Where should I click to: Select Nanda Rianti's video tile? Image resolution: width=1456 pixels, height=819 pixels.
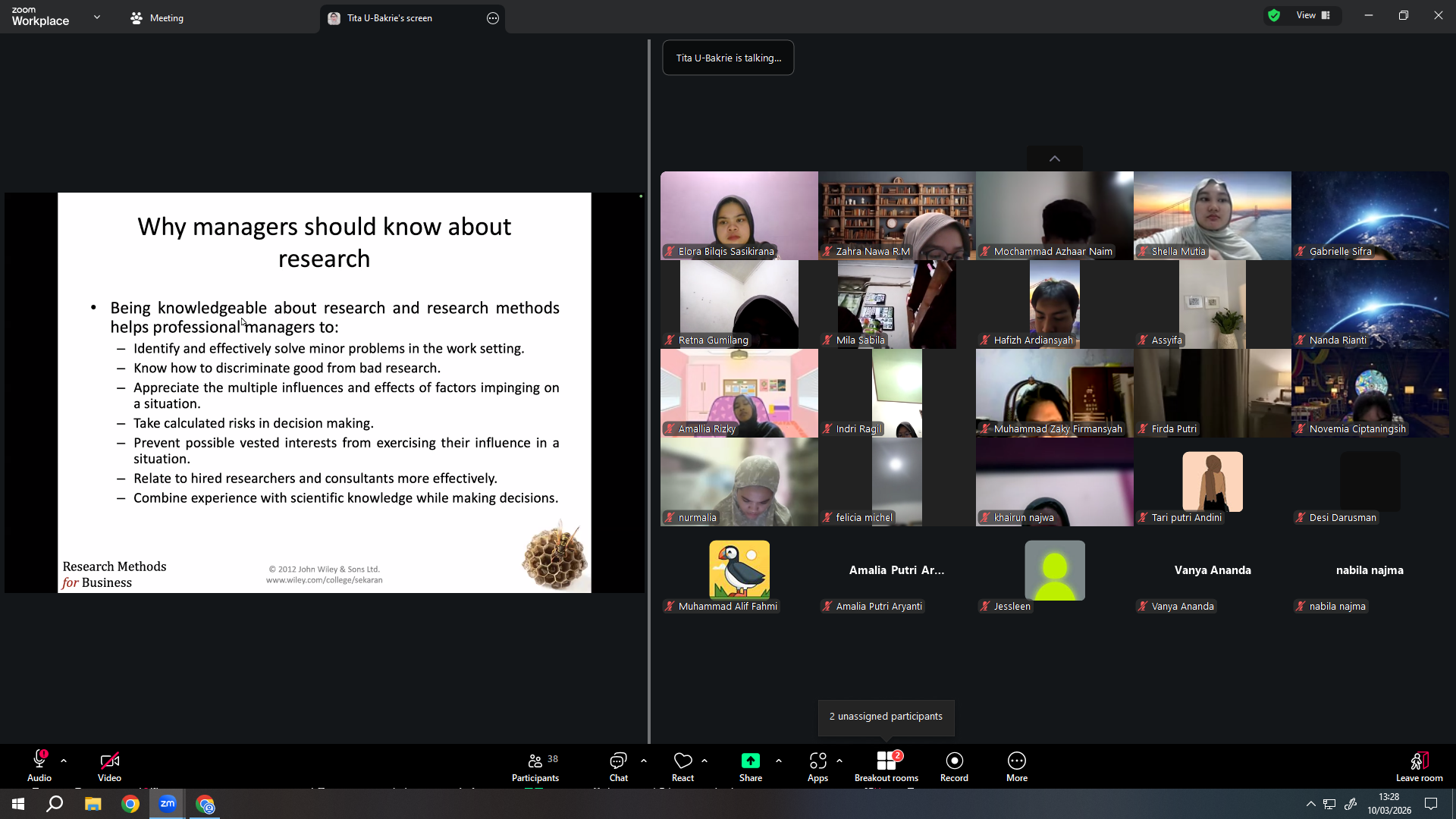pos(1370,304)
